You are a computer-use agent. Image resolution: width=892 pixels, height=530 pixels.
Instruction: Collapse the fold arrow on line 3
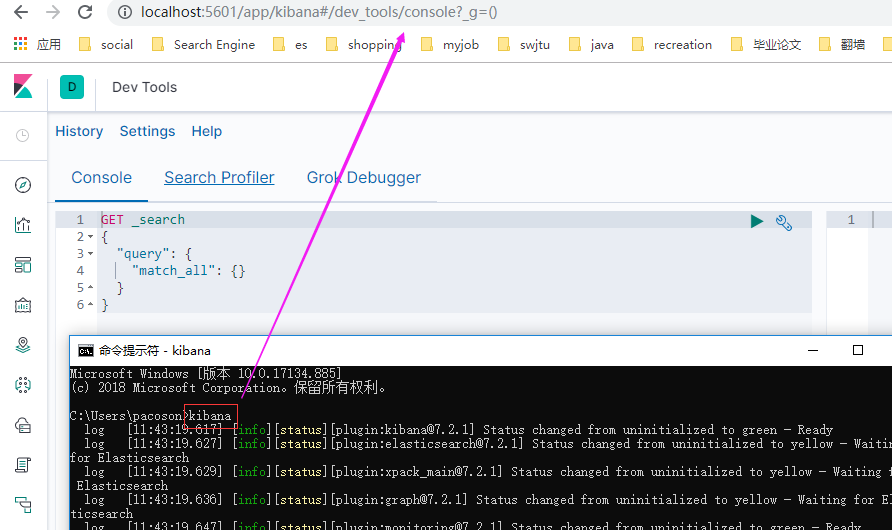tap(90, 254)
